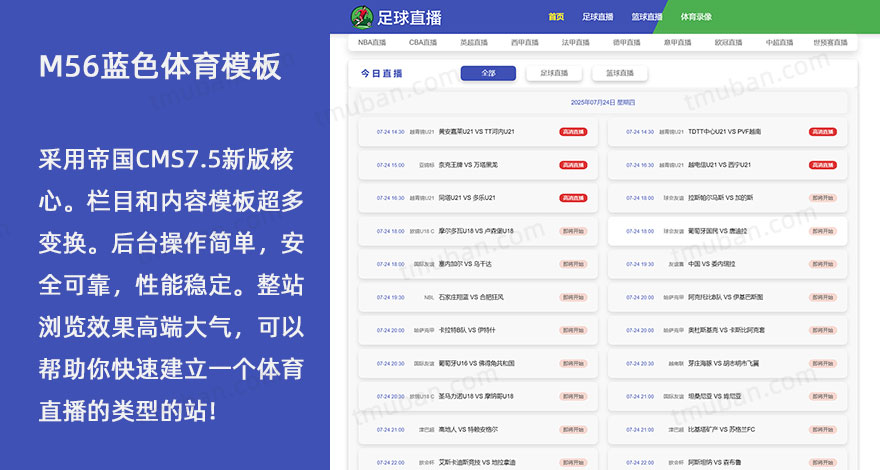880x470 pixels.
Task: Click 高清直播 badge for TDTT中心U21 match
Action: (823, 132)
